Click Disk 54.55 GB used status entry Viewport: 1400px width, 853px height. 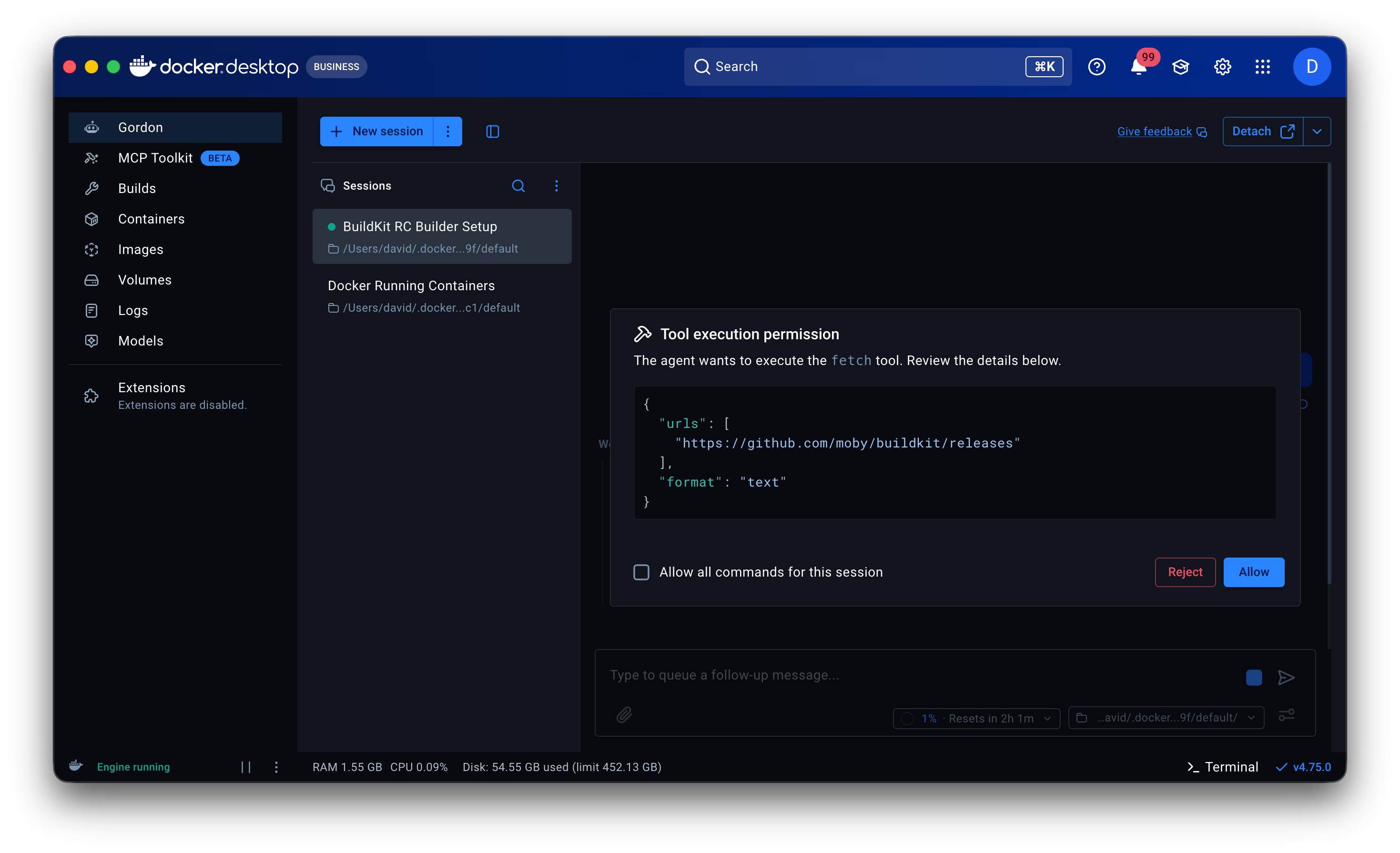(x=562, y=767)
